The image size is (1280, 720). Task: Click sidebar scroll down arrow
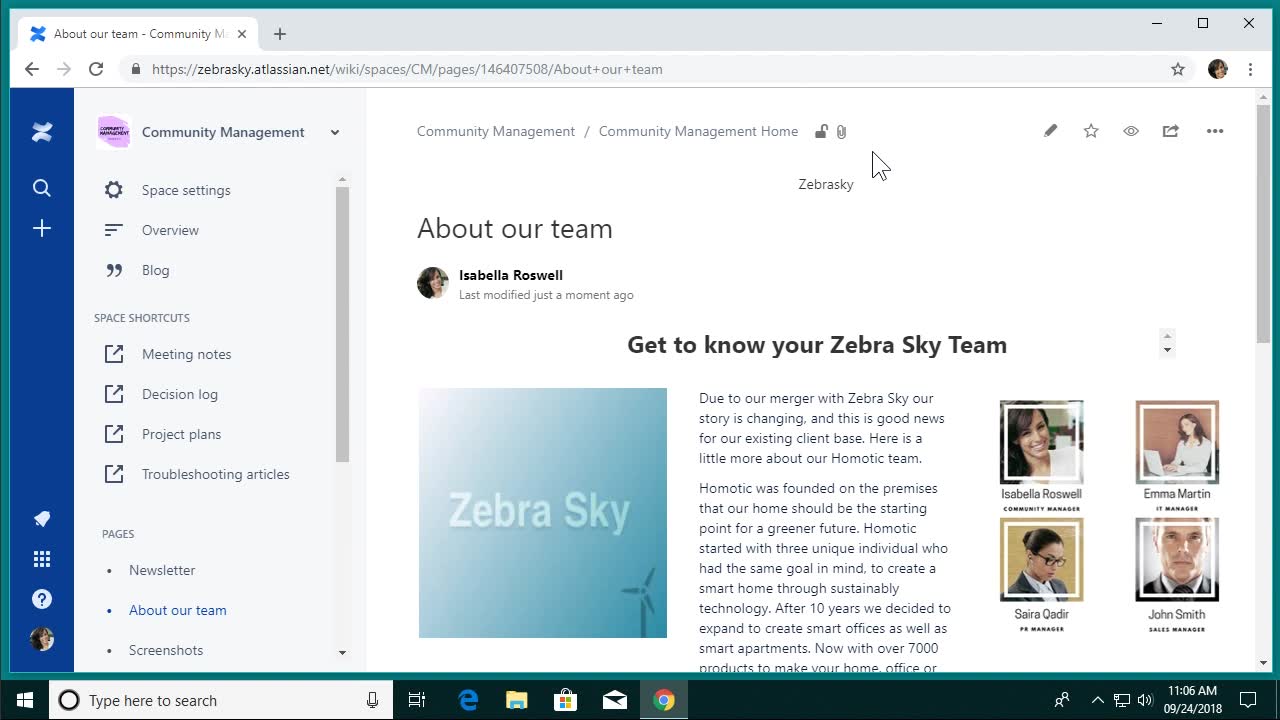(342, 653)
